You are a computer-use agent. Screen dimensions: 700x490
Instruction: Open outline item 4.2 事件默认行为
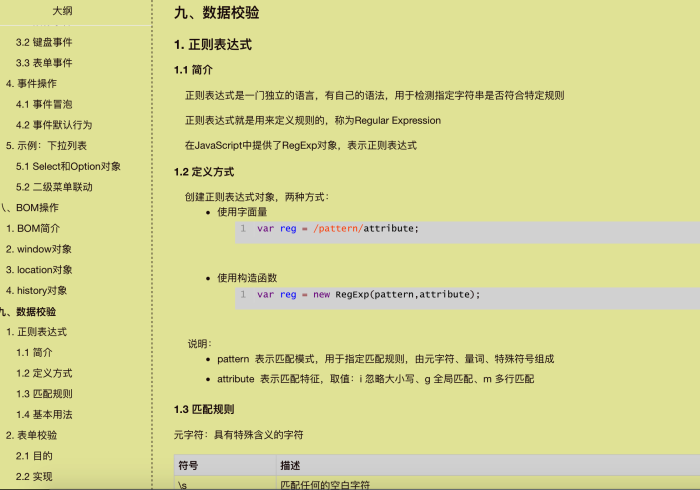[x=54, y=125]
